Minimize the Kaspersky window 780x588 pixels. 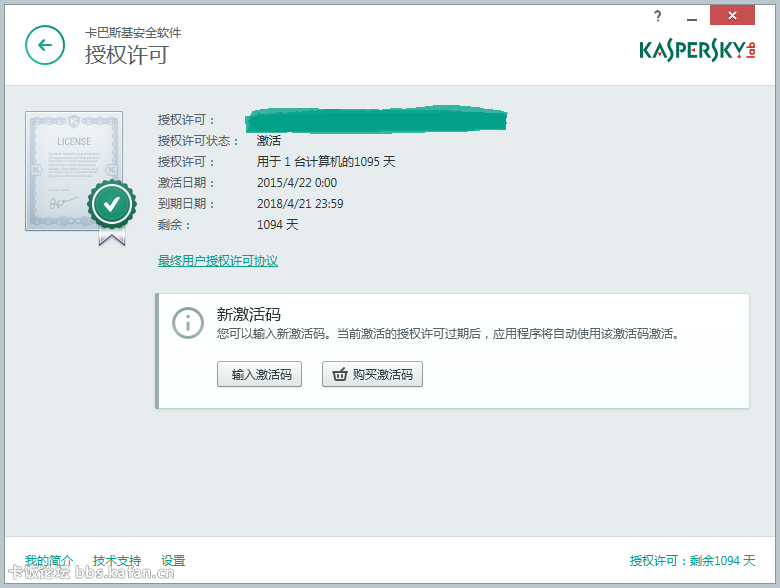691,17
